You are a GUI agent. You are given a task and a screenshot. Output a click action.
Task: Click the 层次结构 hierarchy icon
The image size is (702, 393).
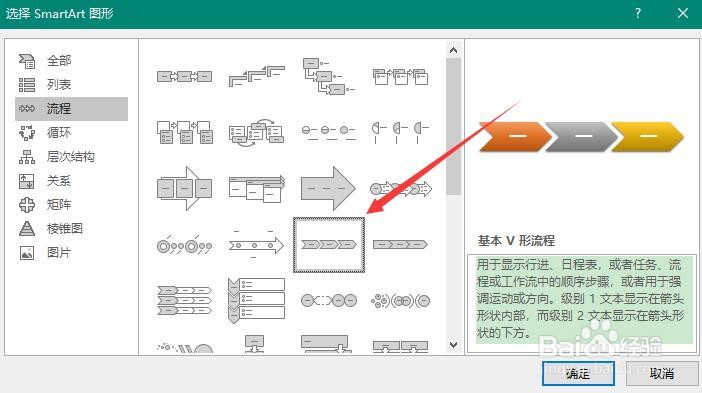pos(26,157)
